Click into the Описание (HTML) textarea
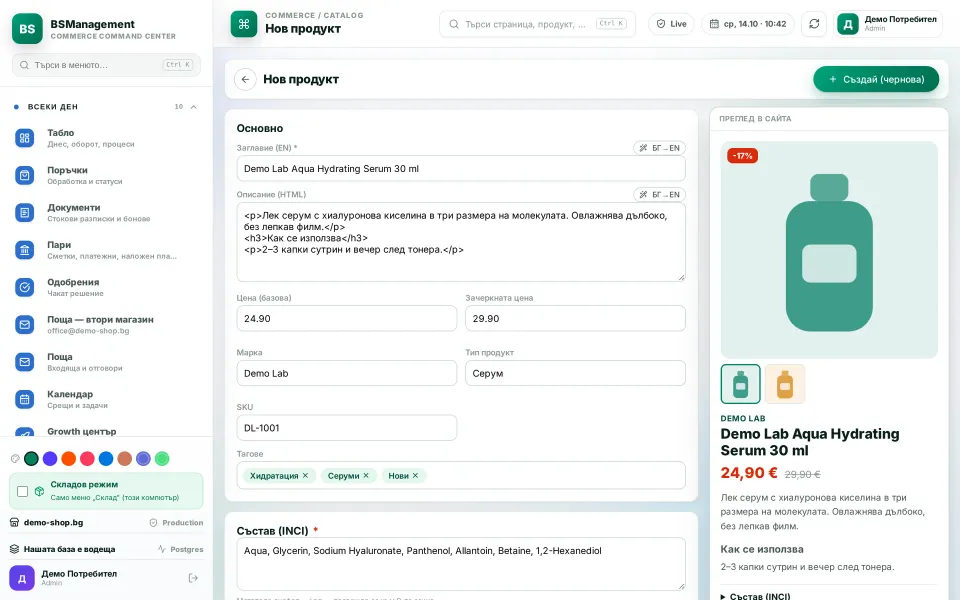This screenshot has height=600, width=960. pos(461,242)
